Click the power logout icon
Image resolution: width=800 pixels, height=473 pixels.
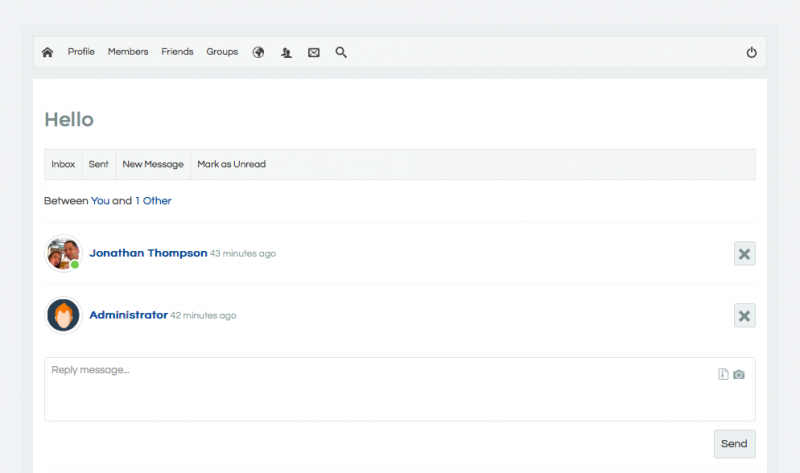point(752,52)
